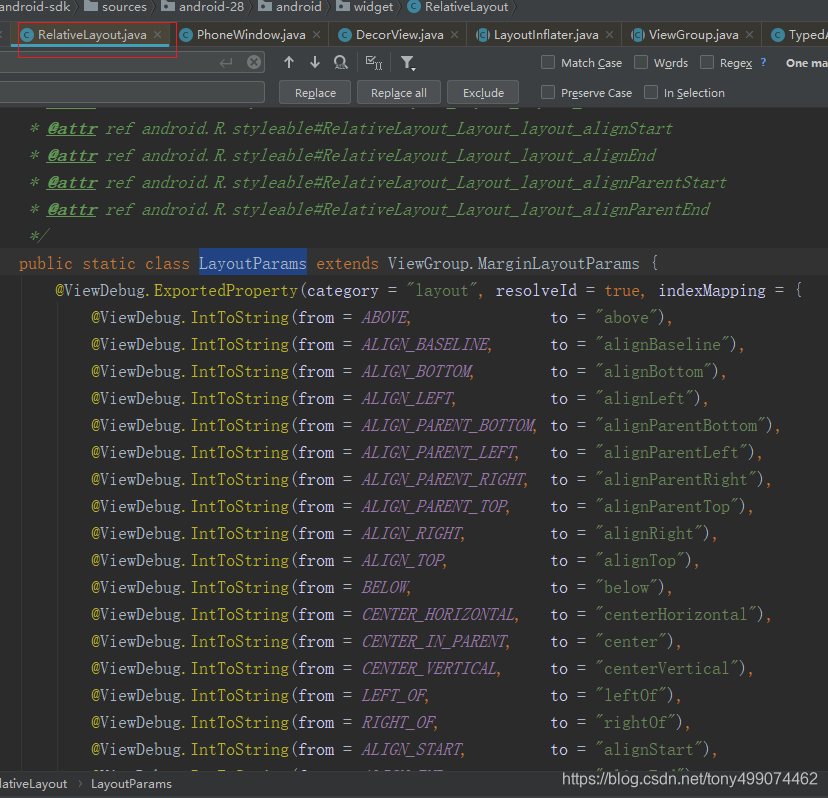
Task: Click the DecorView.java tab class icon
Action: 345,35
